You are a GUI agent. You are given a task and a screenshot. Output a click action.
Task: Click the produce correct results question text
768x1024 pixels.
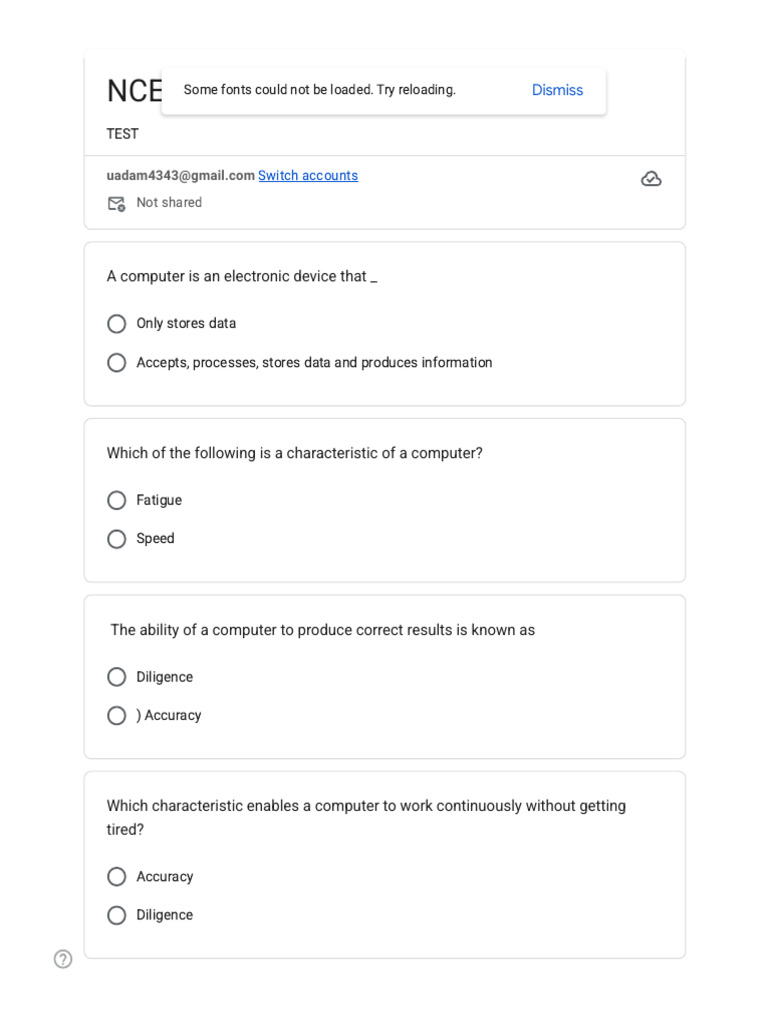pos(323,630)
